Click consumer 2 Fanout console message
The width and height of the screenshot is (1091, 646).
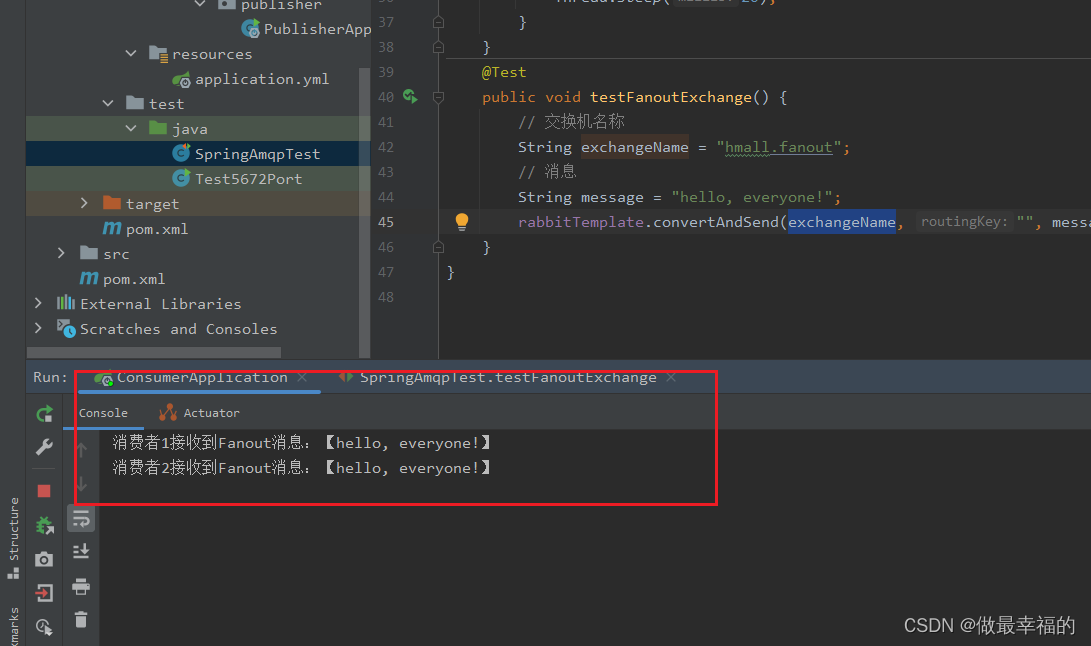click(301, 468)
